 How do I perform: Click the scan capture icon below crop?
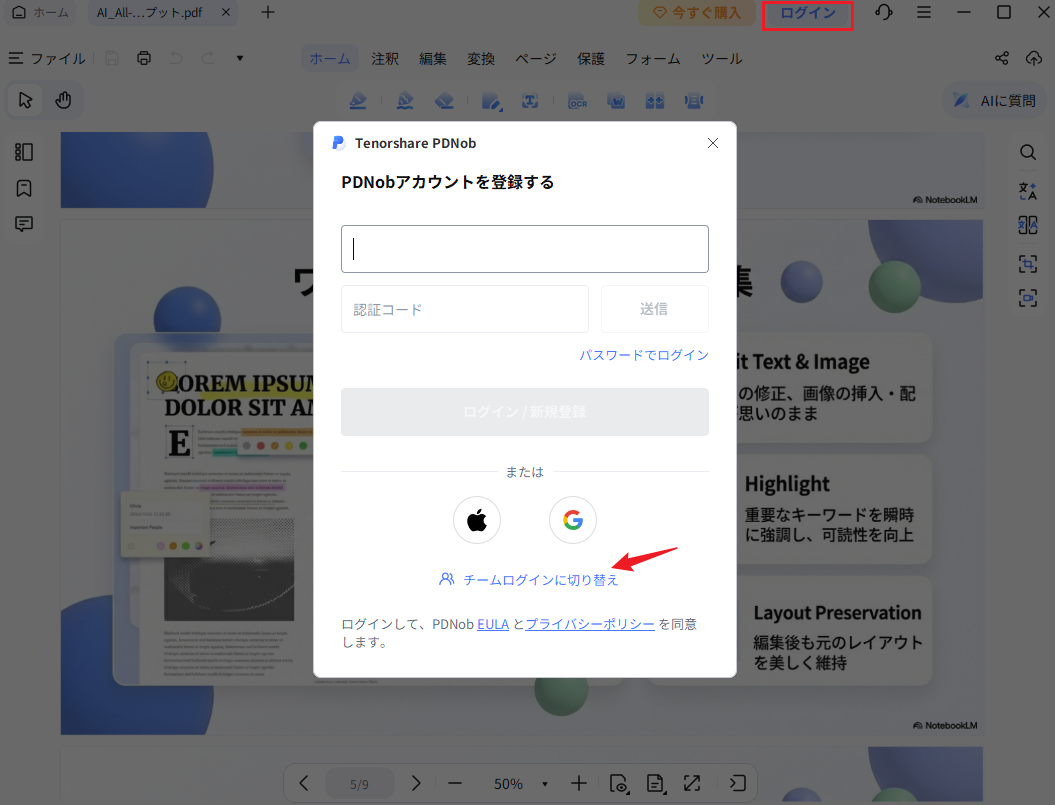1027,298
